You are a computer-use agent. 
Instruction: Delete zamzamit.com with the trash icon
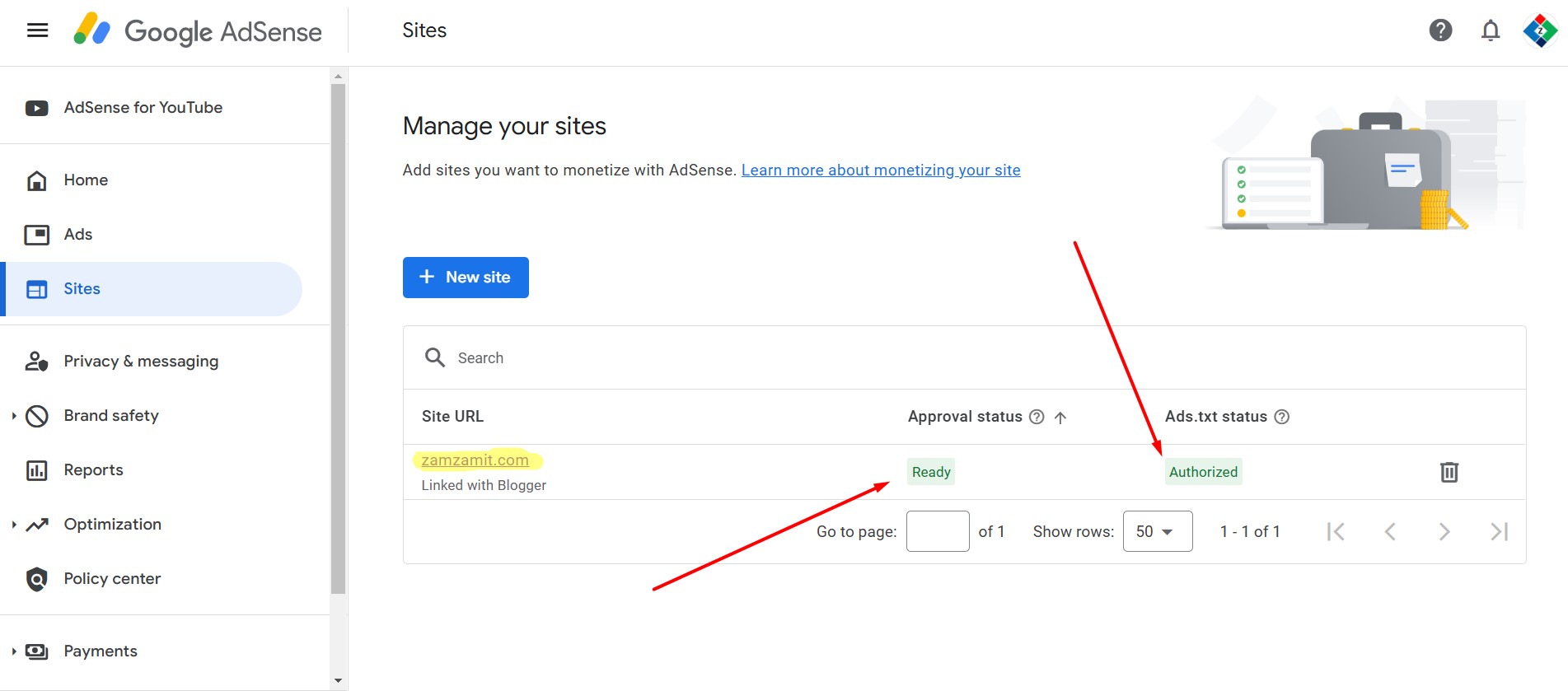(1449, 472)
